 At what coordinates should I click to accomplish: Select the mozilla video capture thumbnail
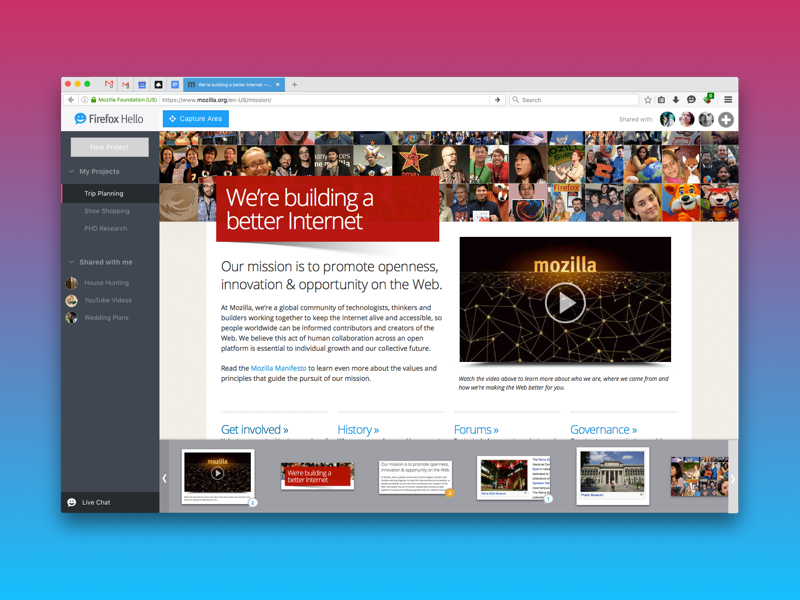(218, 477)
